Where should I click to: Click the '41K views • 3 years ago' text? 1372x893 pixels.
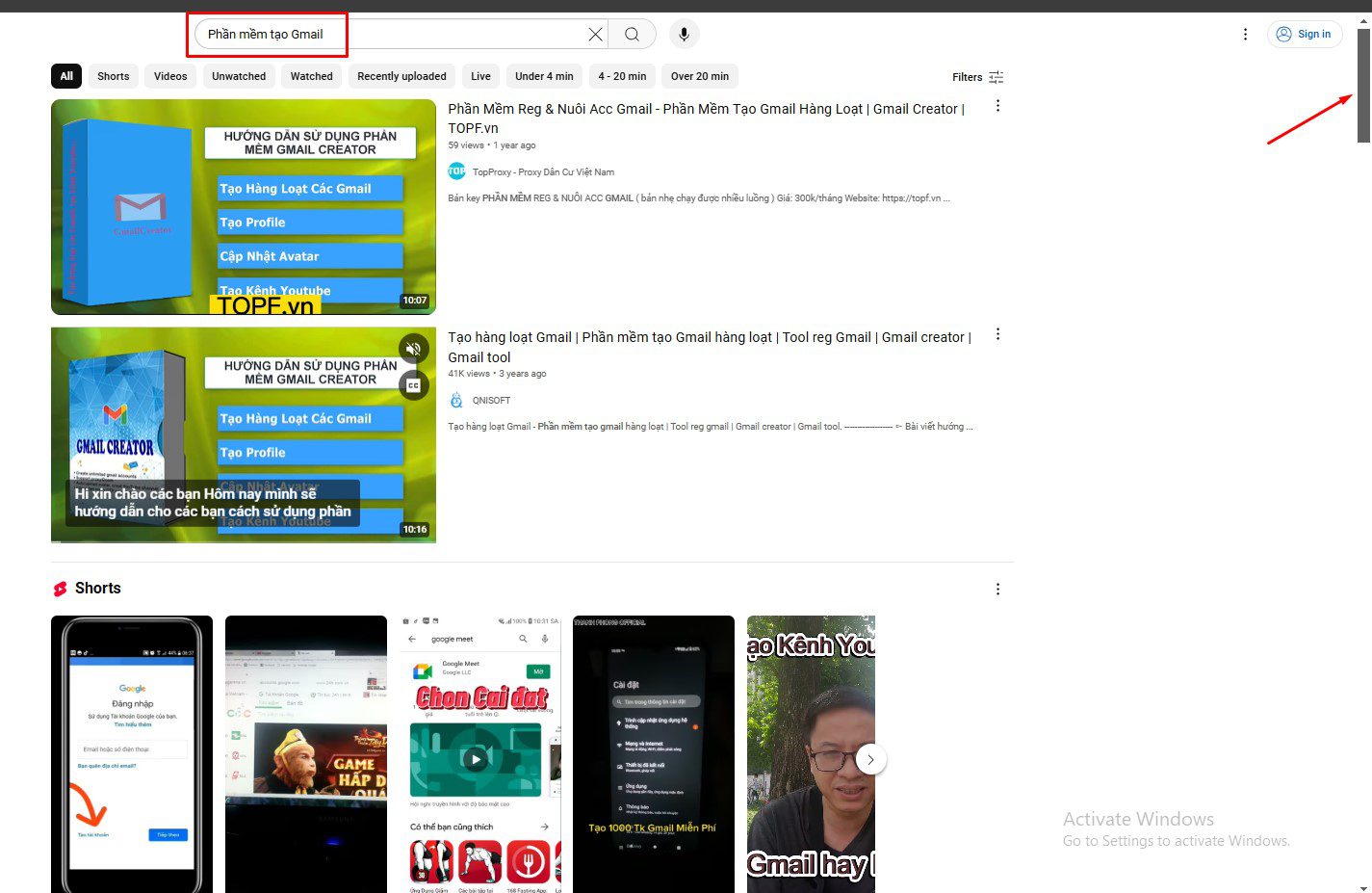(497, 374)
